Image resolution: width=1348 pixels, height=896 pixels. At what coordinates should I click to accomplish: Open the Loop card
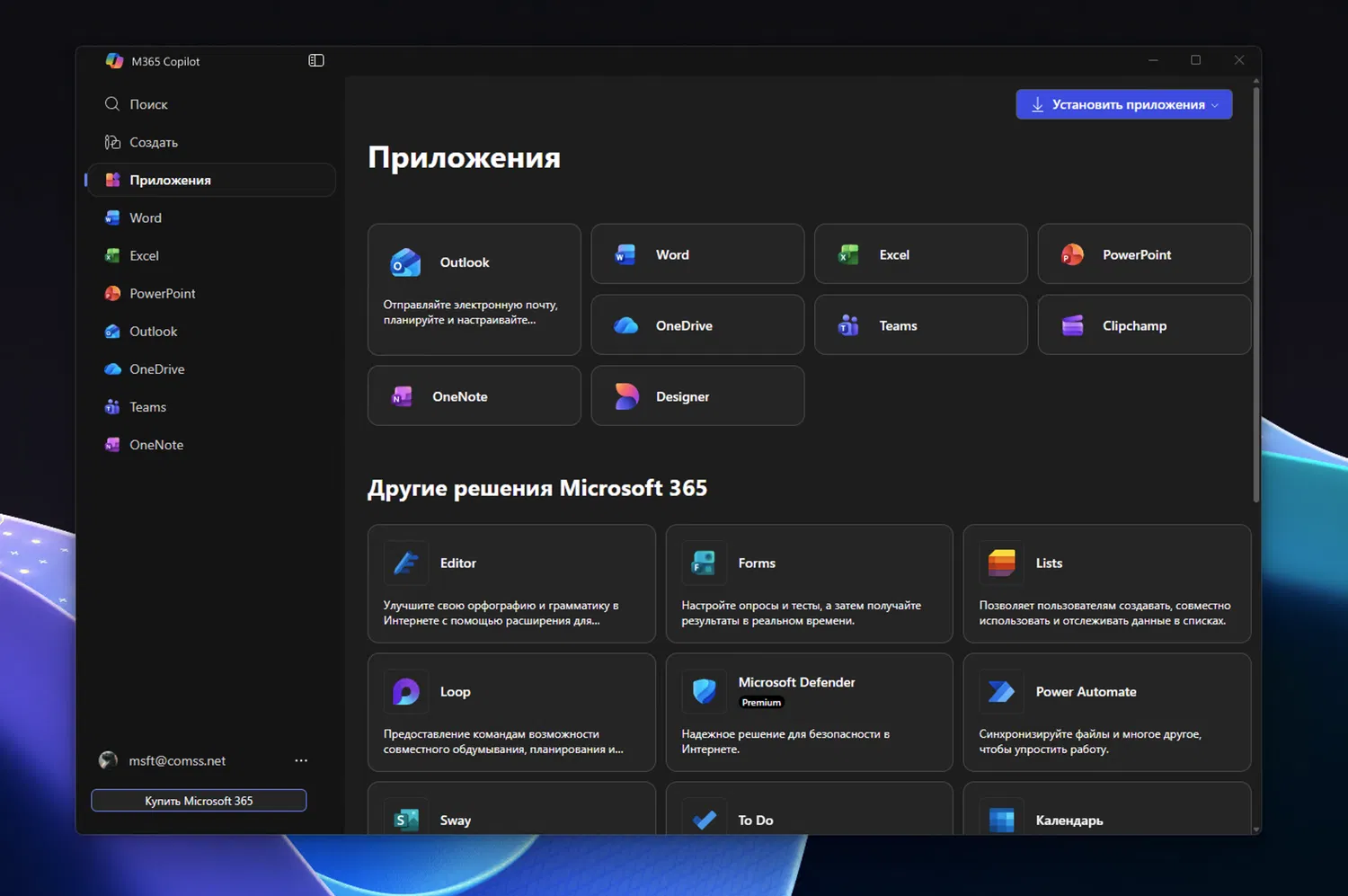(x=511, y=713)
